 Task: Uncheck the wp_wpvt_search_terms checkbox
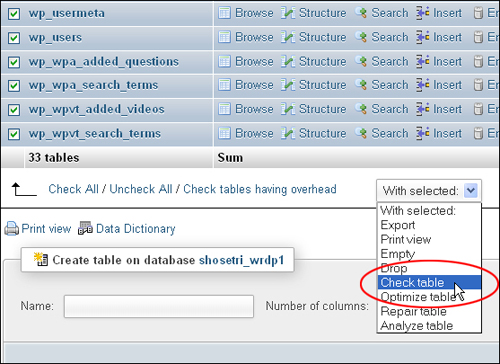click(x=14, y=134)
